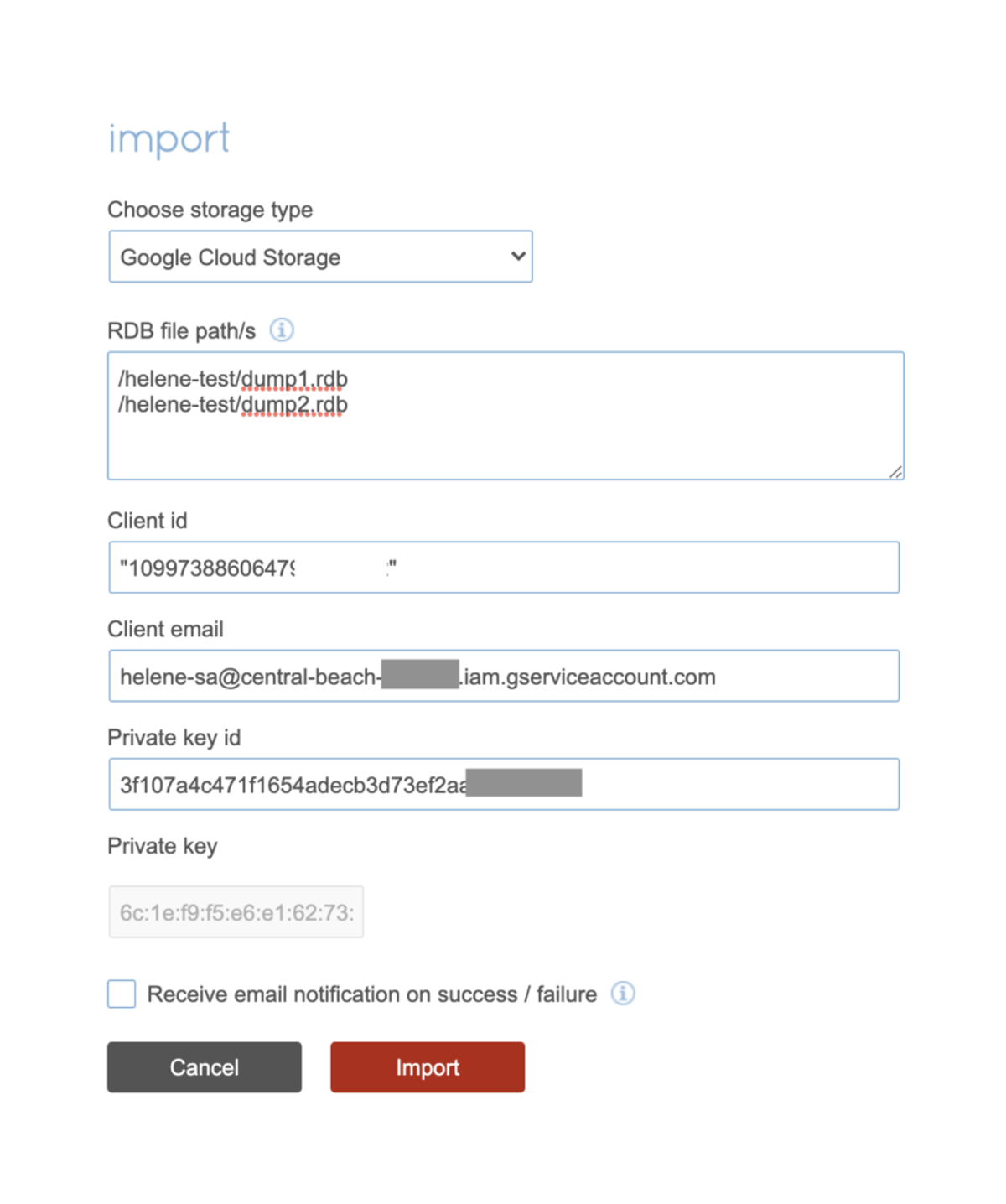Click inside the Client email field

click(x=503, y=676)
